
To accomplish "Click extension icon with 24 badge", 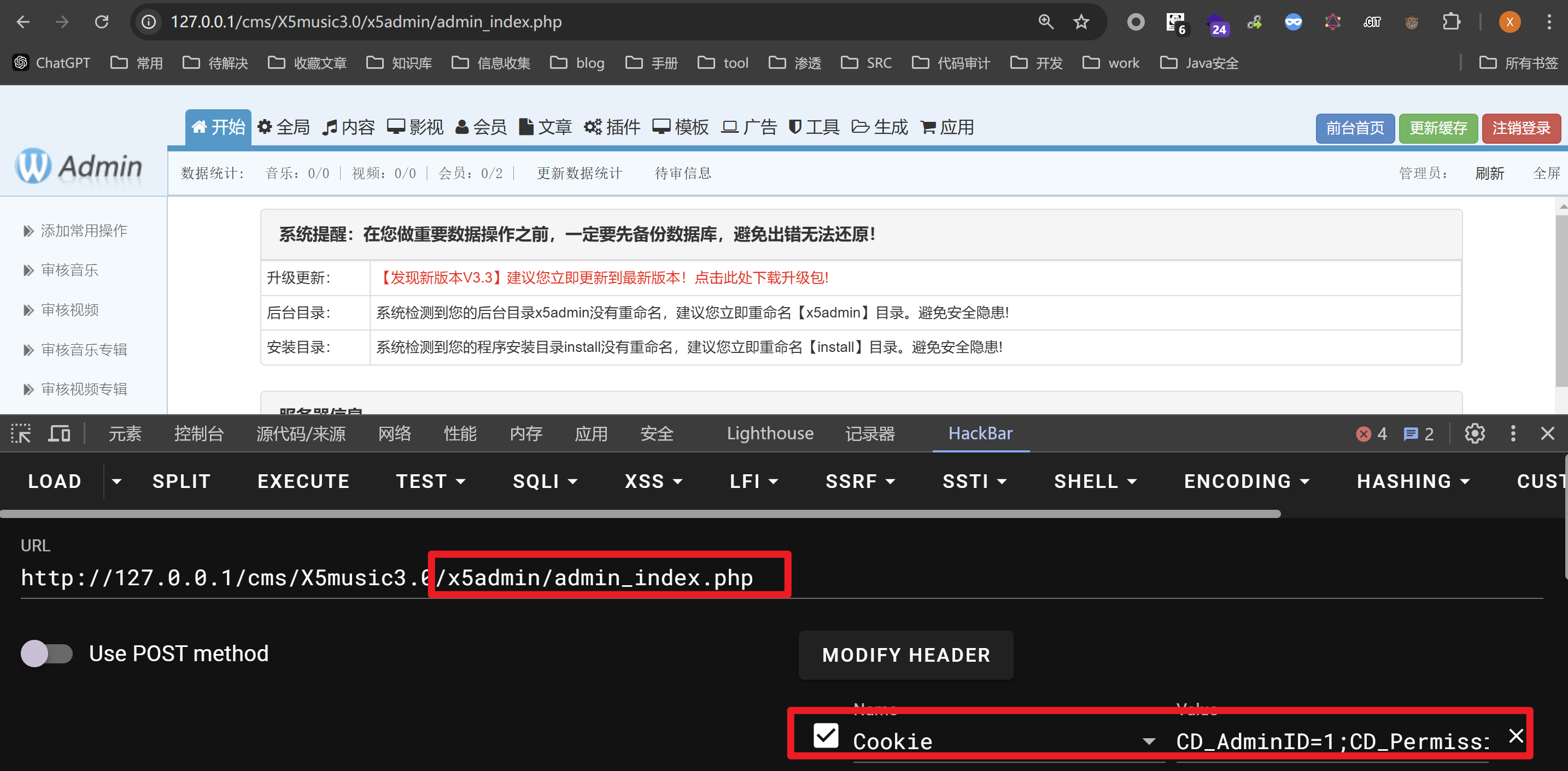I will pos(1218,25).
